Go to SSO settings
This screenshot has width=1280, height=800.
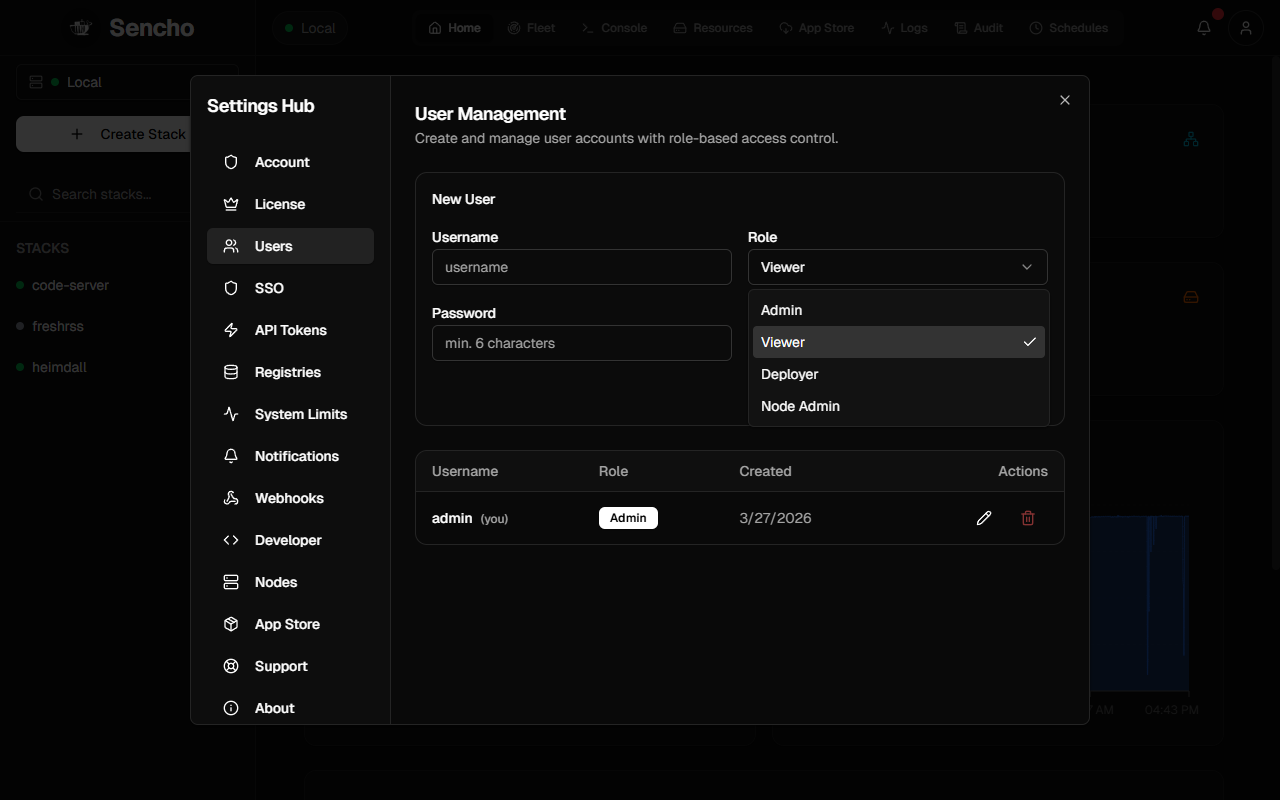[x=290, y=288]
